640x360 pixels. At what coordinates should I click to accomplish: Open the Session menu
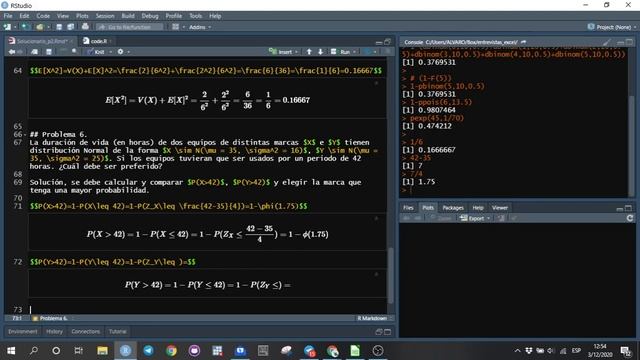105,16
